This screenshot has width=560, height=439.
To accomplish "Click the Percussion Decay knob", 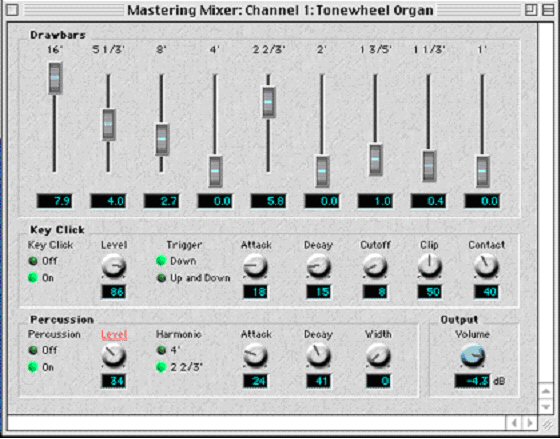I will tap(318, 355).
